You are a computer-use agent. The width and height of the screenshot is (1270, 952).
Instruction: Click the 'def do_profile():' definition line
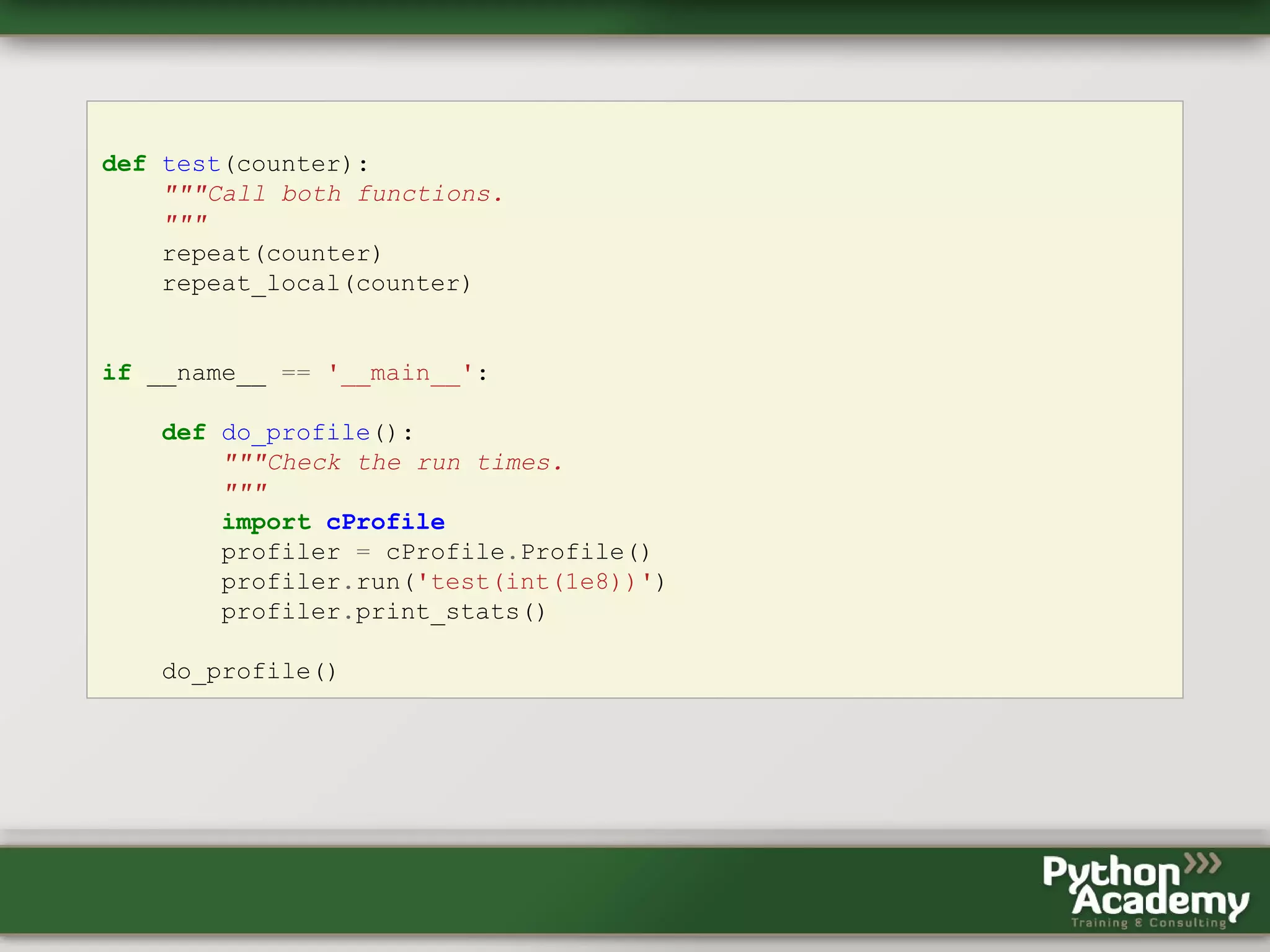tap(287, 433)
